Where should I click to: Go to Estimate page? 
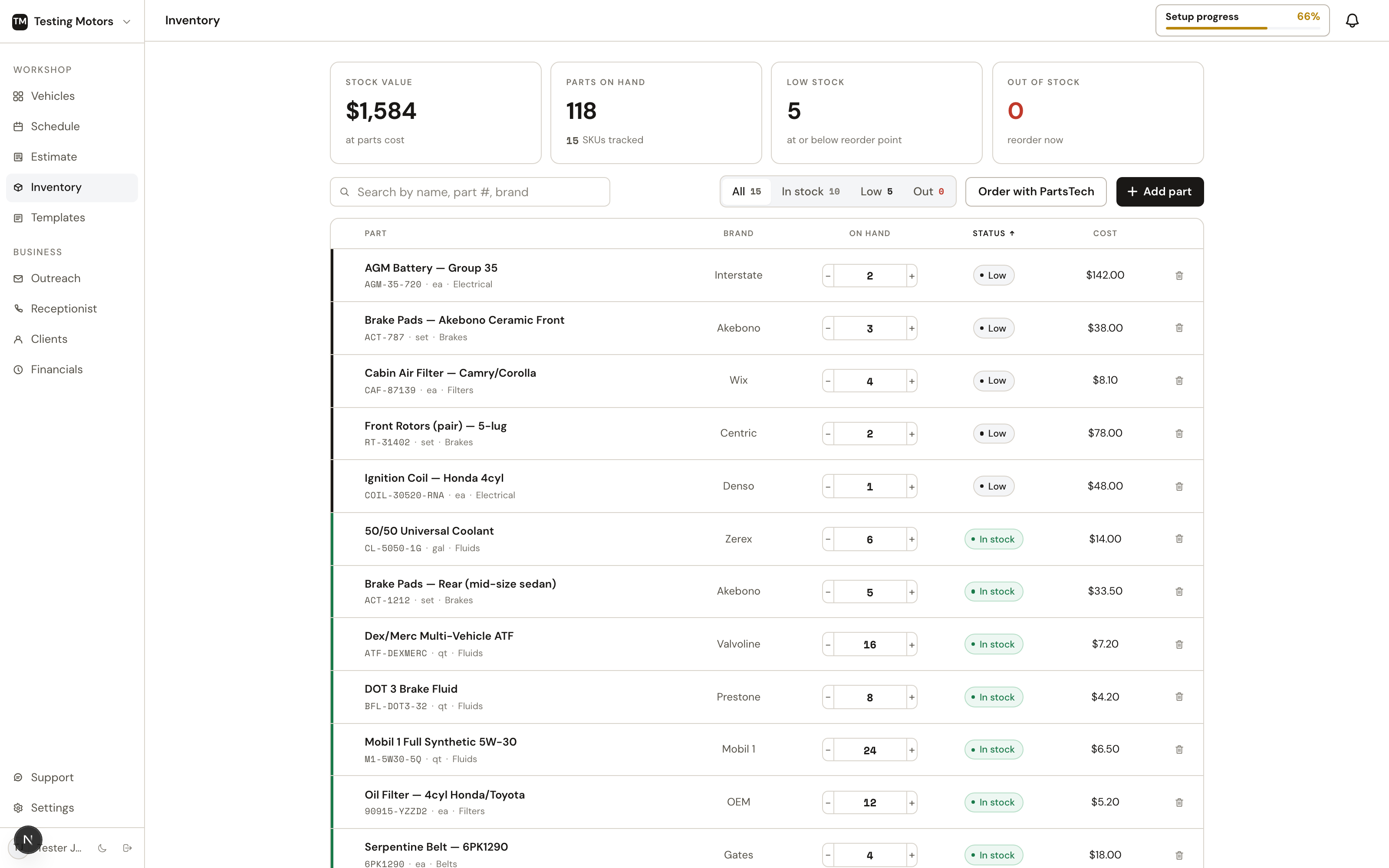(x=72, y=157)
